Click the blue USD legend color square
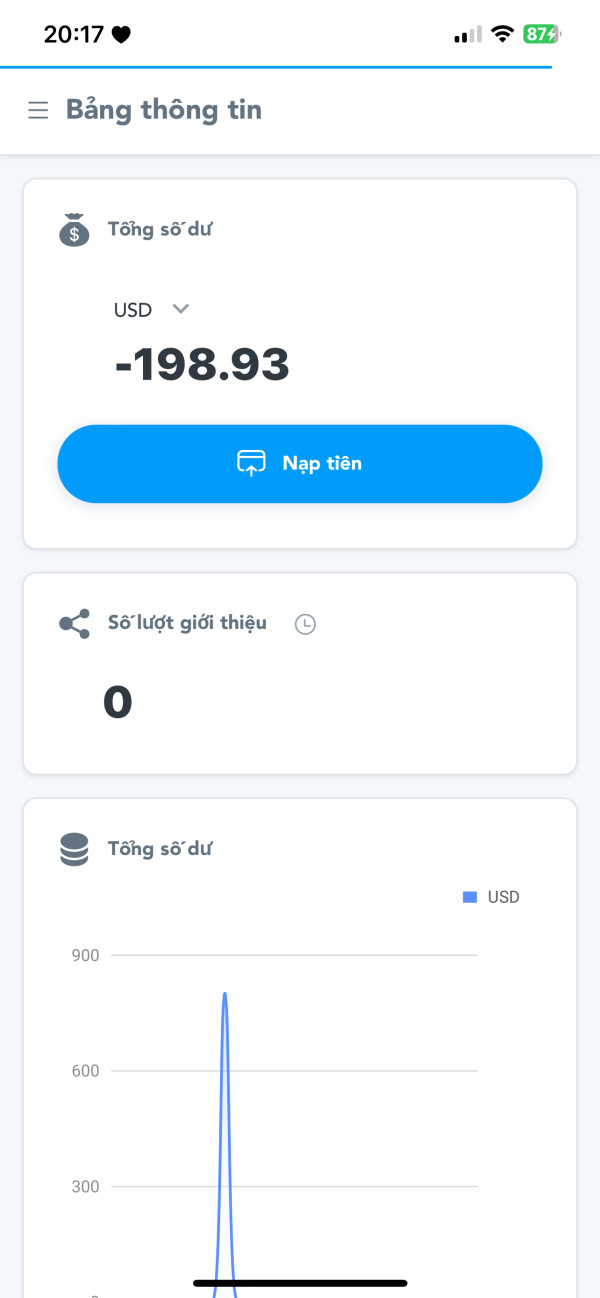 [x=470, y=897]
